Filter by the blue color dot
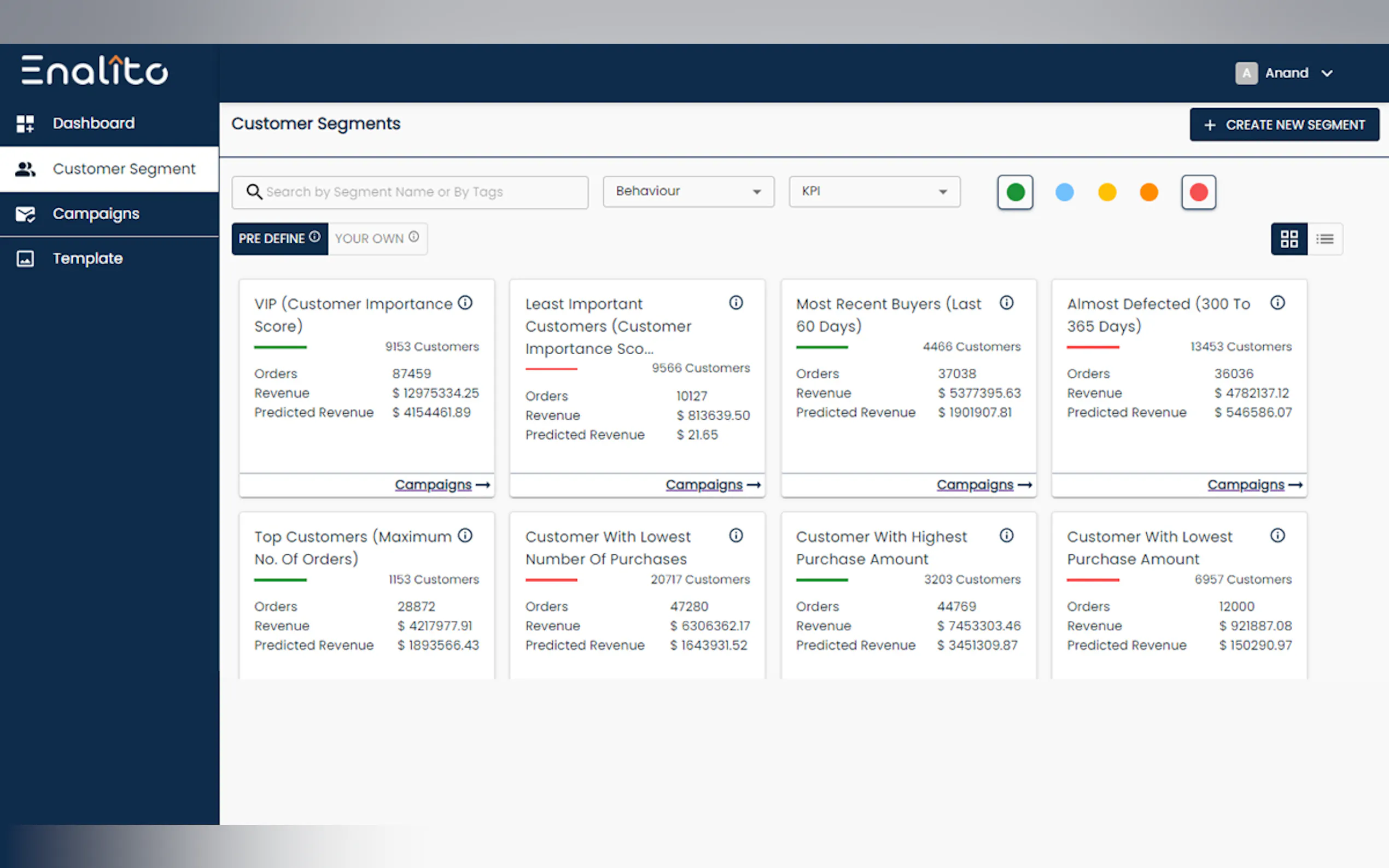This screenshot has width=1389, height=868. (x=1065, y=192)
